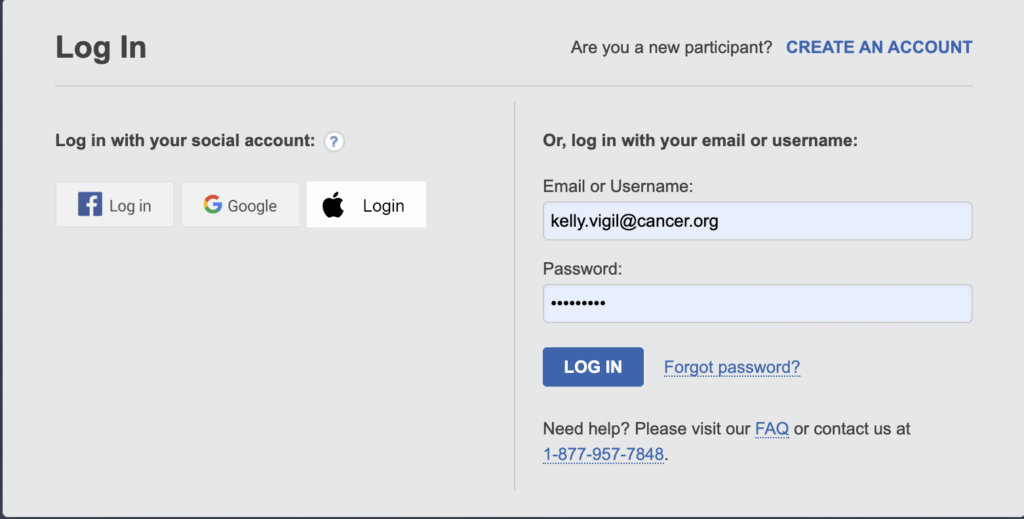Click the "Or, log in with your email" heading

pos(700,141)
